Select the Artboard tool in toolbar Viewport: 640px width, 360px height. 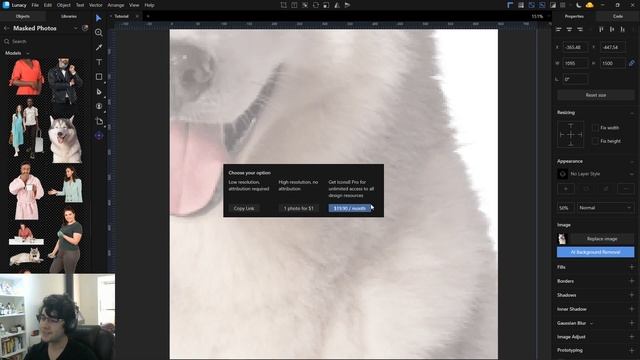98,121
